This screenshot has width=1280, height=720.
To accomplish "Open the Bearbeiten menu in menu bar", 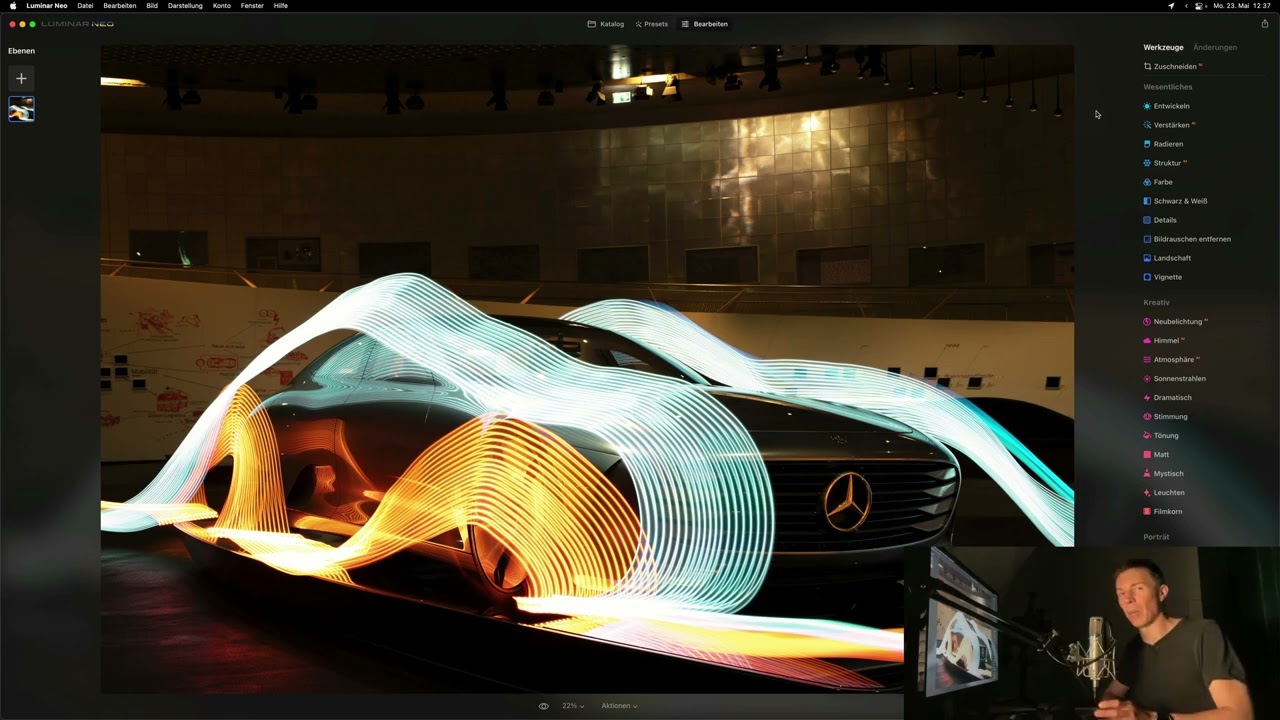I will pos(120,6).
